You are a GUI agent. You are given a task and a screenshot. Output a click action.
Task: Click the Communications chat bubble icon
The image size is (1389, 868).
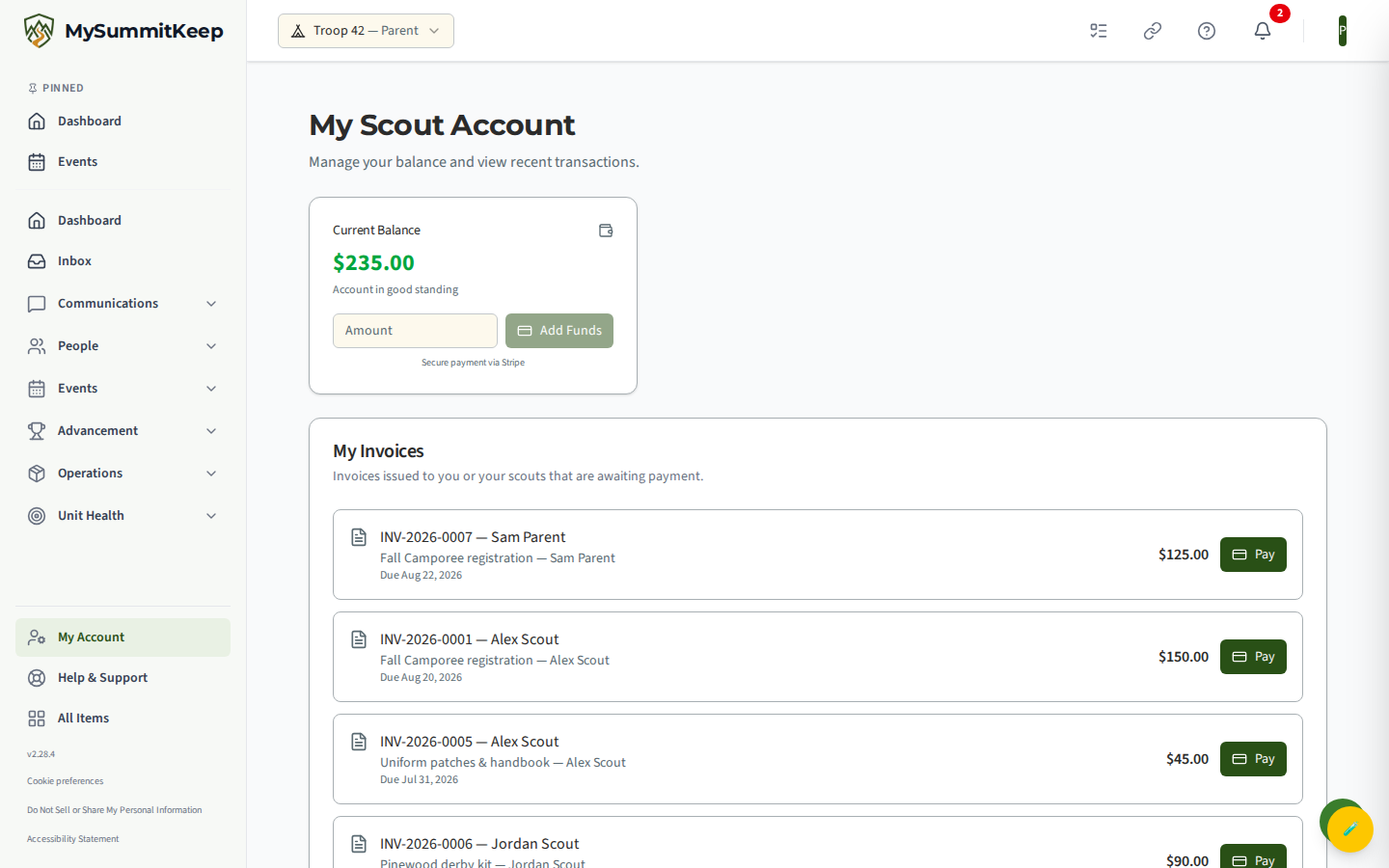click(37, 304)
